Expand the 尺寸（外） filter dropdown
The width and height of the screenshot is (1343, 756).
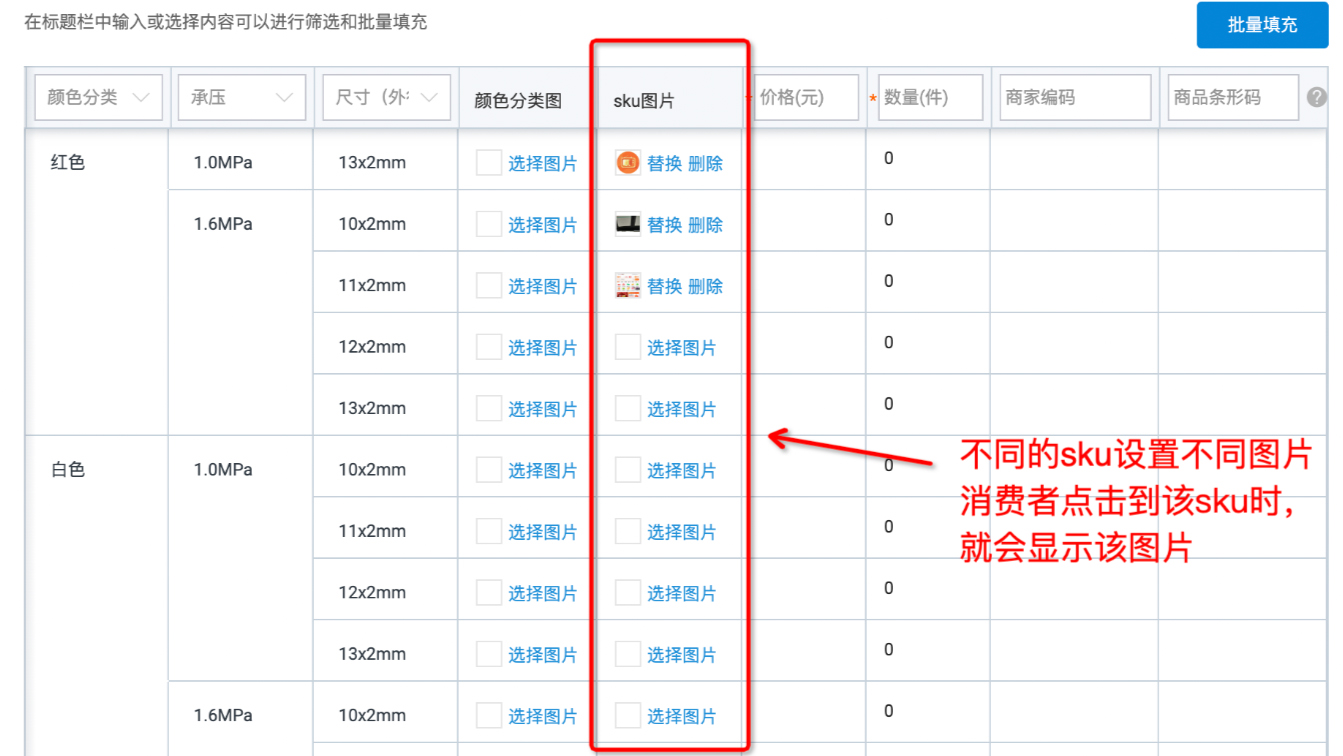point(386,97)
